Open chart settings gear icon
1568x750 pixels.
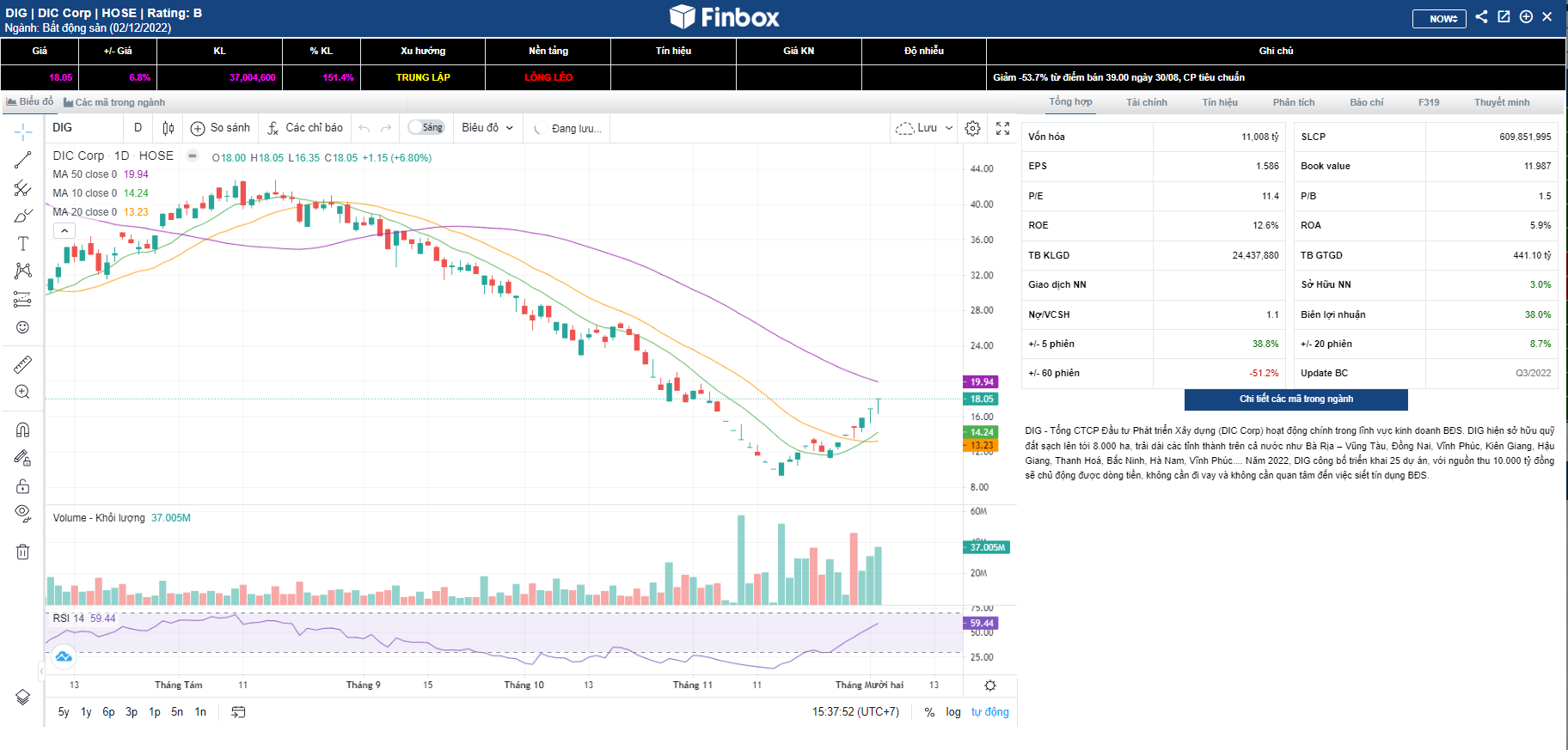pos(972,128)
